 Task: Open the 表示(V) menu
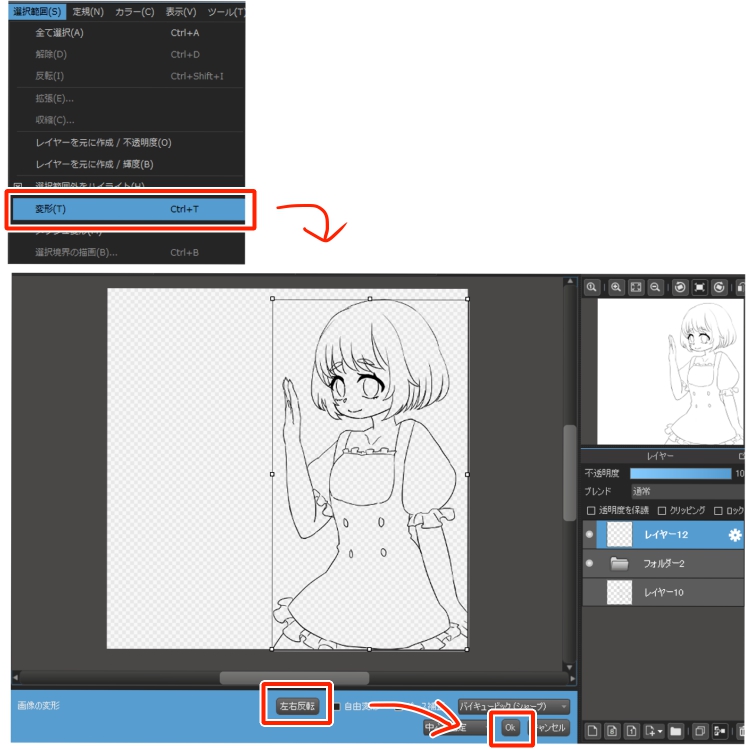181,11
